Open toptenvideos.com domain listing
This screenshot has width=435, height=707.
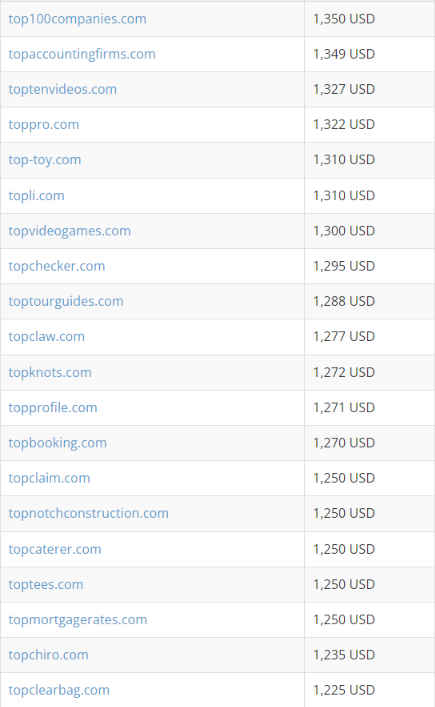62,89
